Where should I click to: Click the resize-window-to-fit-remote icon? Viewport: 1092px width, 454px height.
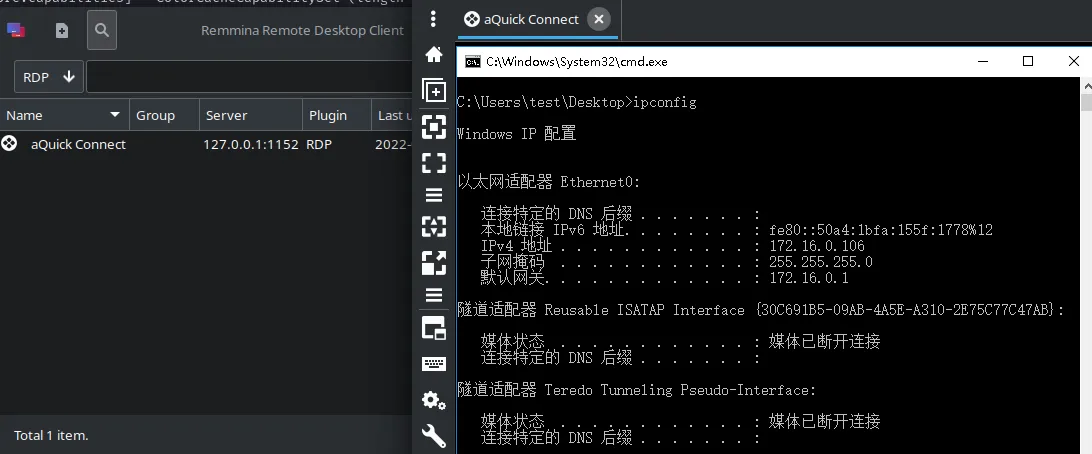point(434,127)
